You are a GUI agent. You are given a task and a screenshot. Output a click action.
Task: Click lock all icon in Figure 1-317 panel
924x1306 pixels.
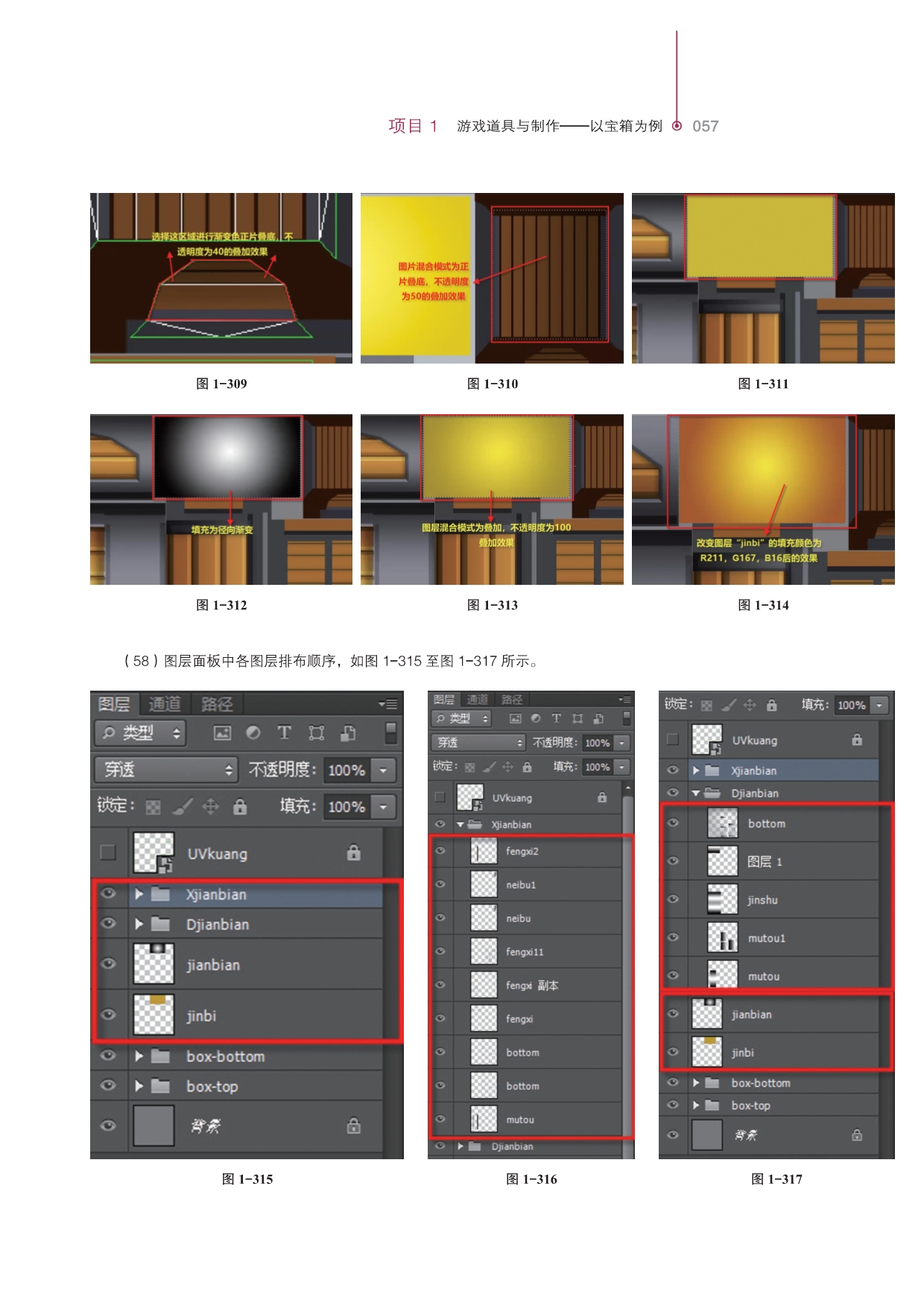coord(771,705)
